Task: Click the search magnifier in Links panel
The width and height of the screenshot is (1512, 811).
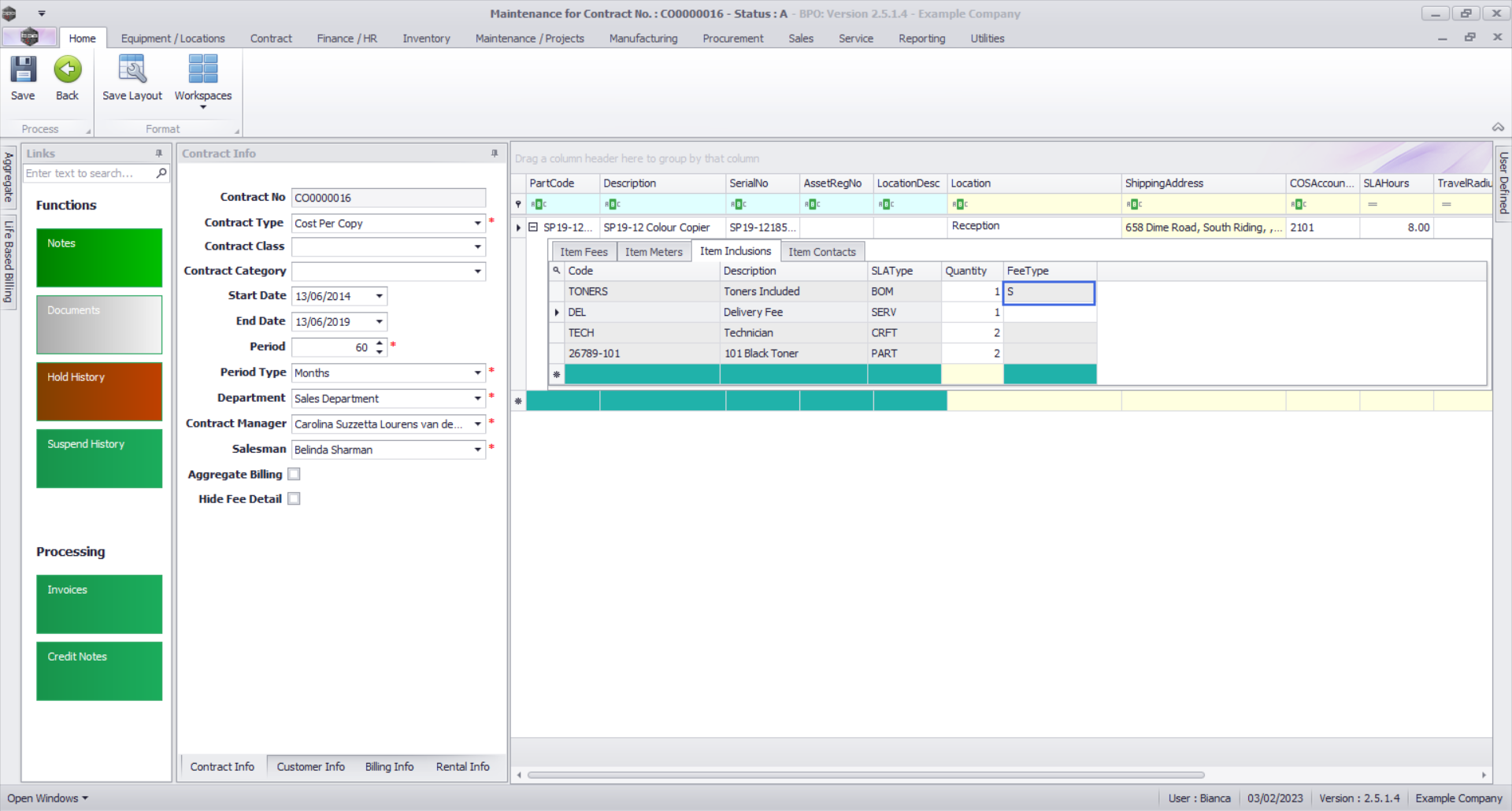Action: tap(161, 173)
